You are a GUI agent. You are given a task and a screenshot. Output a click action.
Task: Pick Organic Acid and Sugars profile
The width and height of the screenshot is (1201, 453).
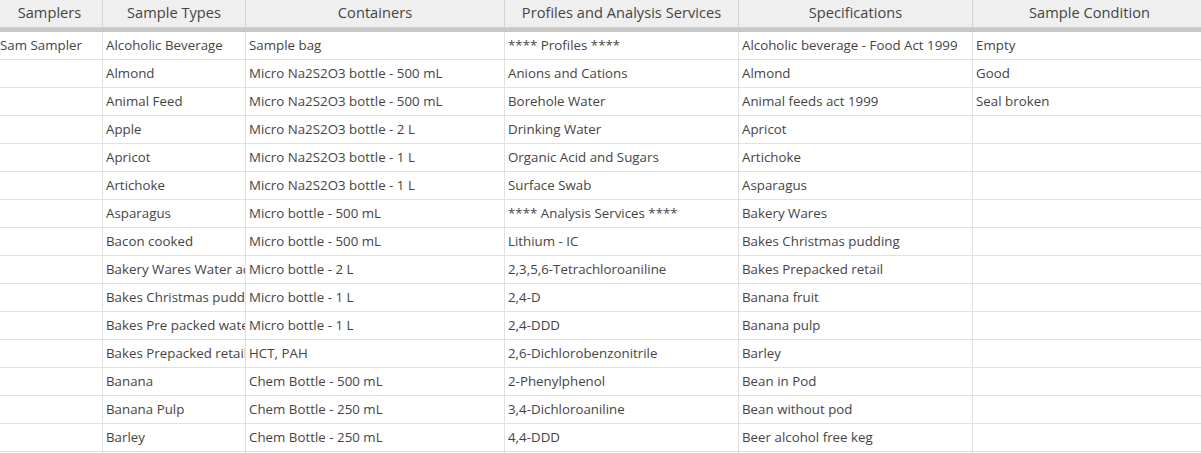pyautogui.click(x=583, y=158)
